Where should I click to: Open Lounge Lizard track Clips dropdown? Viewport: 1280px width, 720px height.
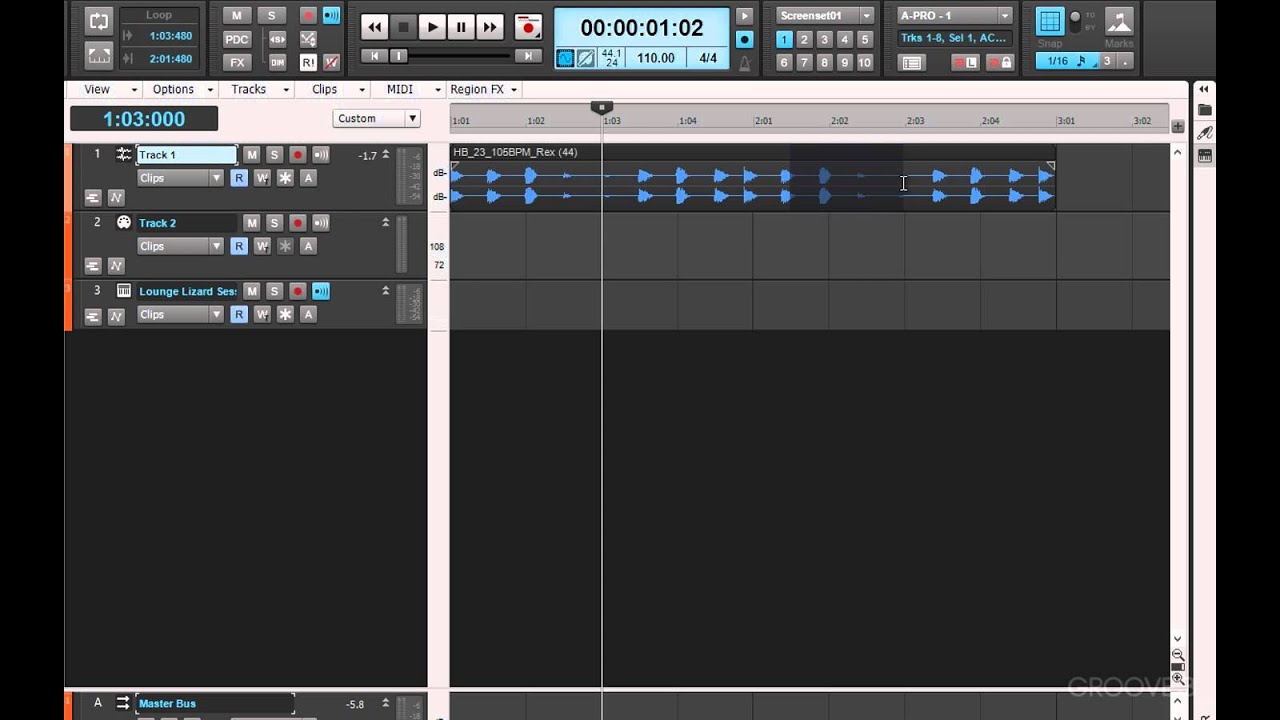[x=180, y=314]
